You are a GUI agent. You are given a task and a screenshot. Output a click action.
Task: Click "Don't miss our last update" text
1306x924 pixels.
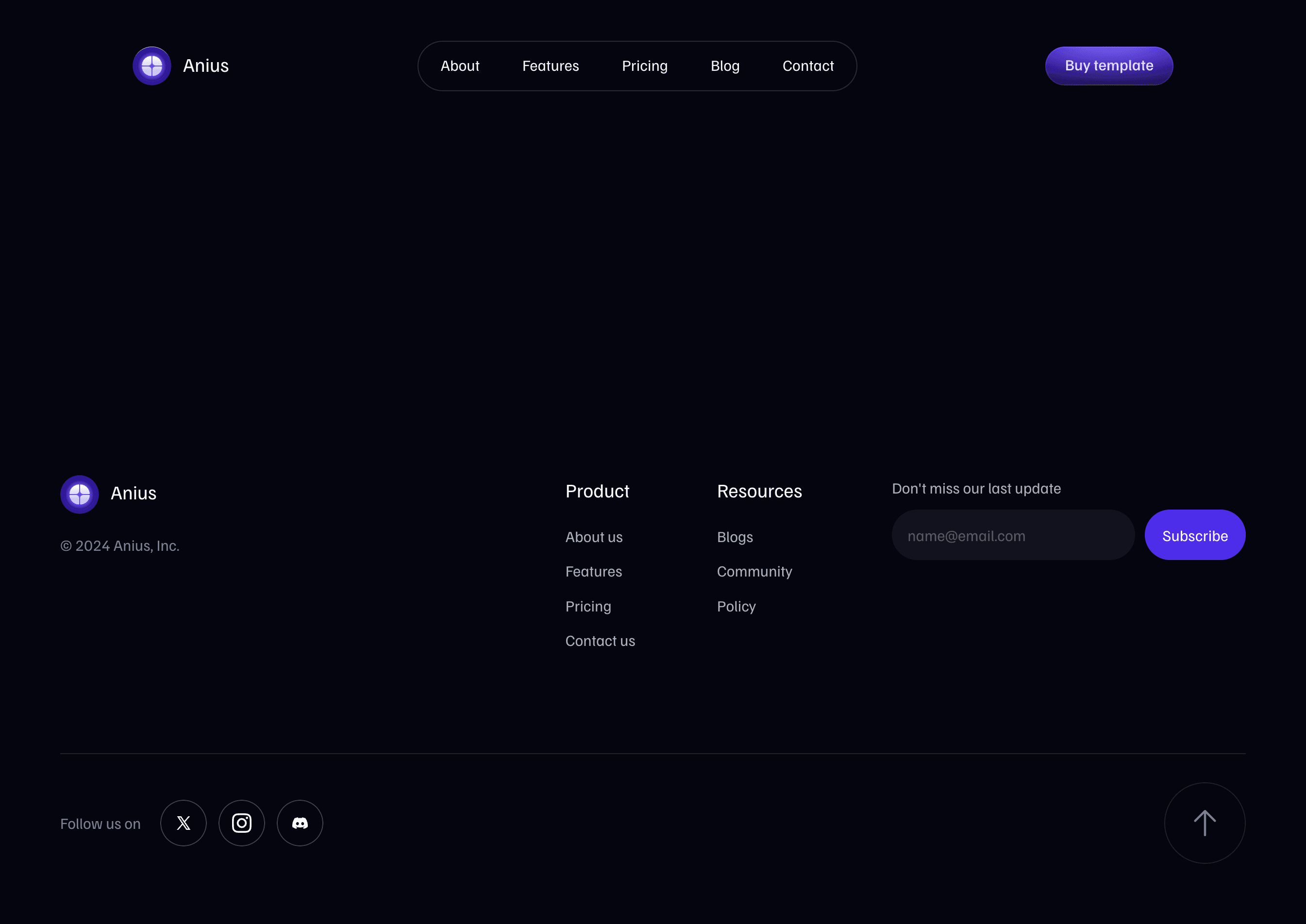click(976, 489)
